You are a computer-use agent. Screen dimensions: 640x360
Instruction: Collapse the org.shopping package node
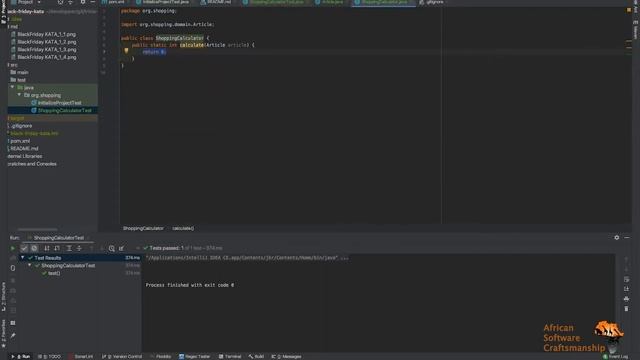coord(19,95)
